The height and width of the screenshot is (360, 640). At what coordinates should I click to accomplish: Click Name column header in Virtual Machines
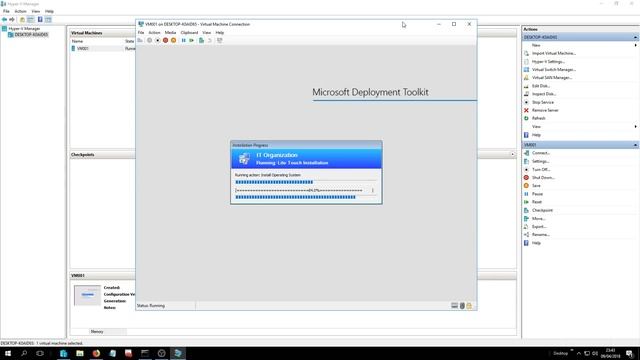pos(78,41)
